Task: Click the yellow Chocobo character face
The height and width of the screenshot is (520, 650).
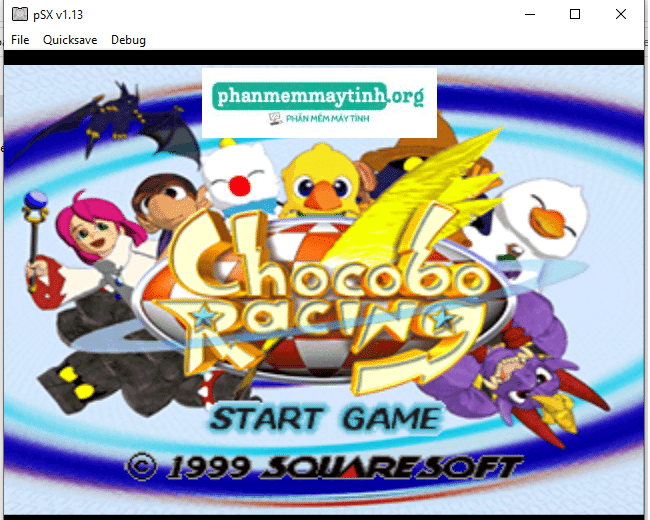Action: click(x=320, y=182)
